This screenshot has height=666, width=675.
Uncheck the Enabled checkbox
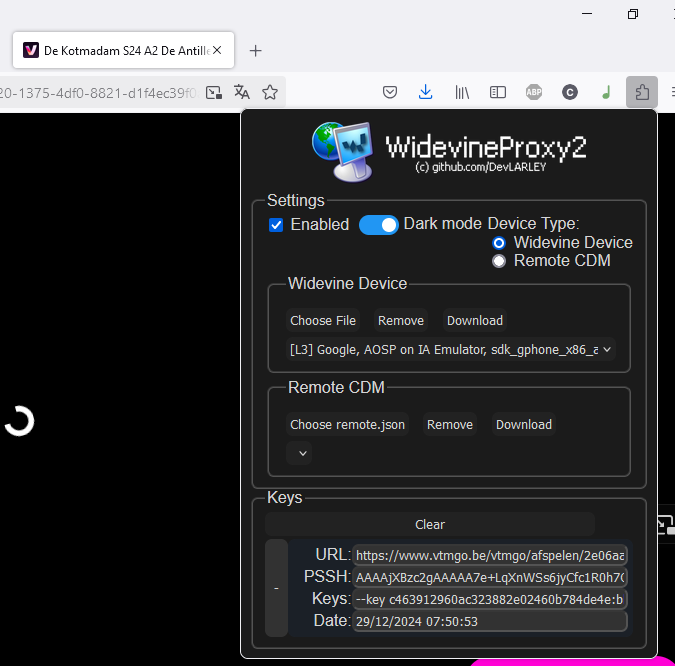click(x=276, y=225)
